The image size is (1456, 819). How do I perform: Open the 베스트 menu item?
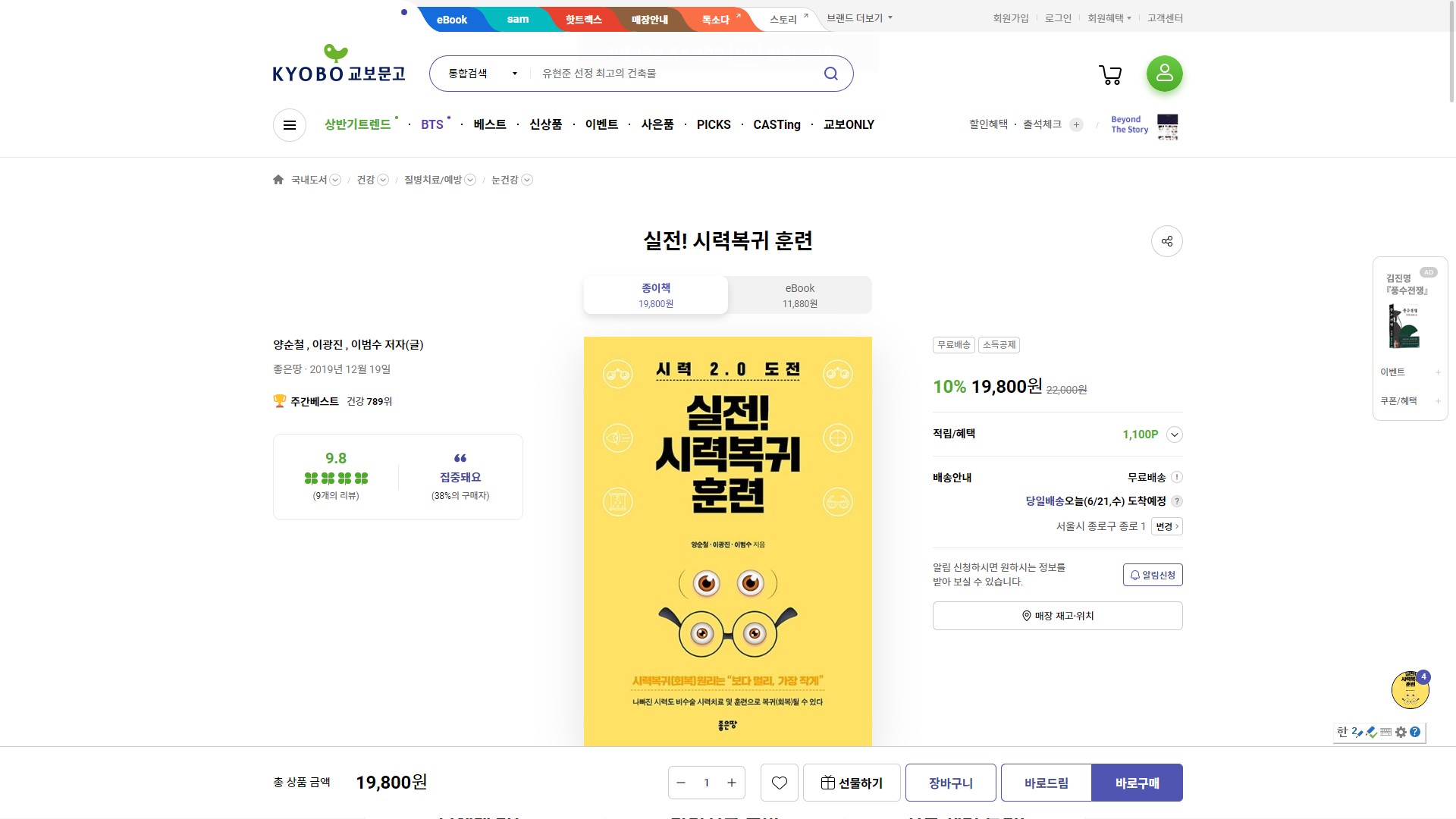pyautogui.click(x=489, y=124)
